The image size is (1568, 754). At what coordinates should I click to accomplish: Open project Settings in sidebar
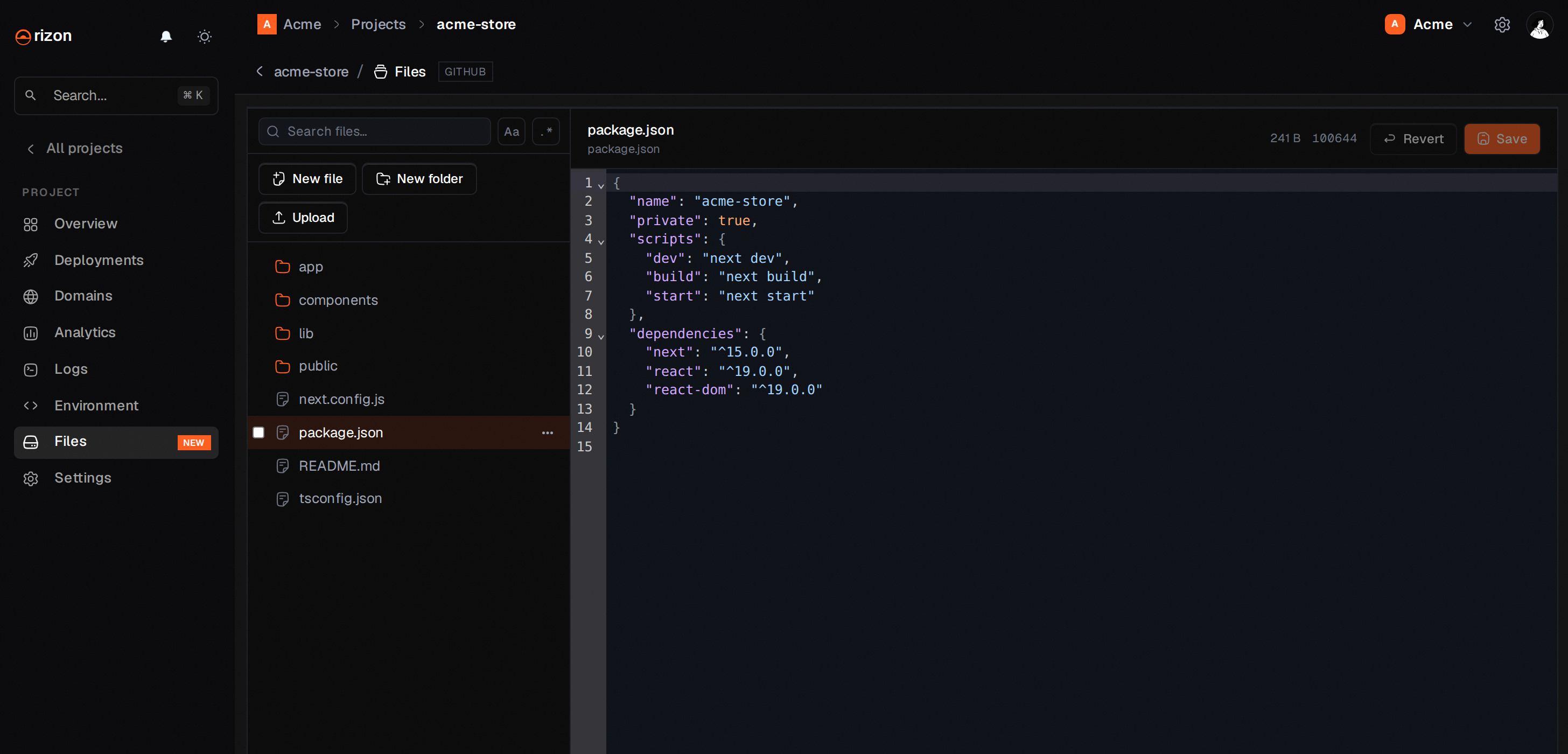[116, 478]
